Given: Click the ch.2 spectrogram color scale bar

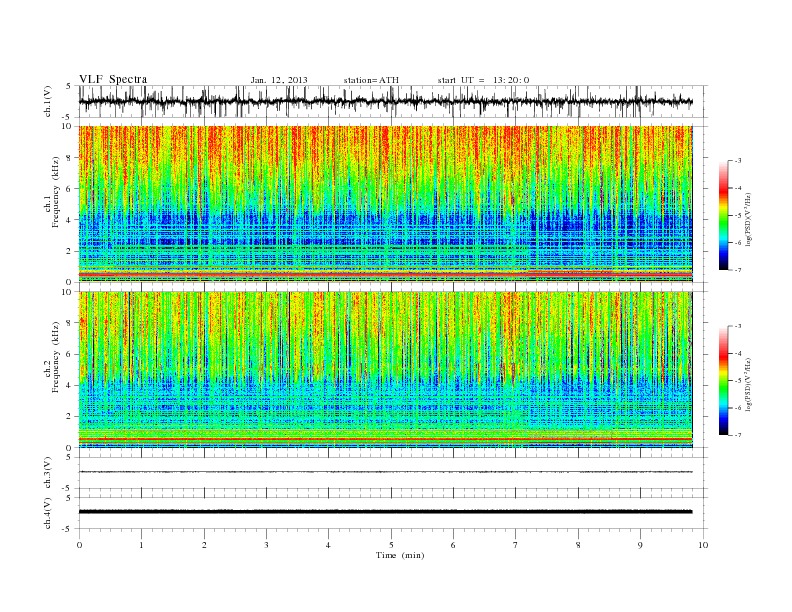Looking at the screenshot, I should [723, 381].
